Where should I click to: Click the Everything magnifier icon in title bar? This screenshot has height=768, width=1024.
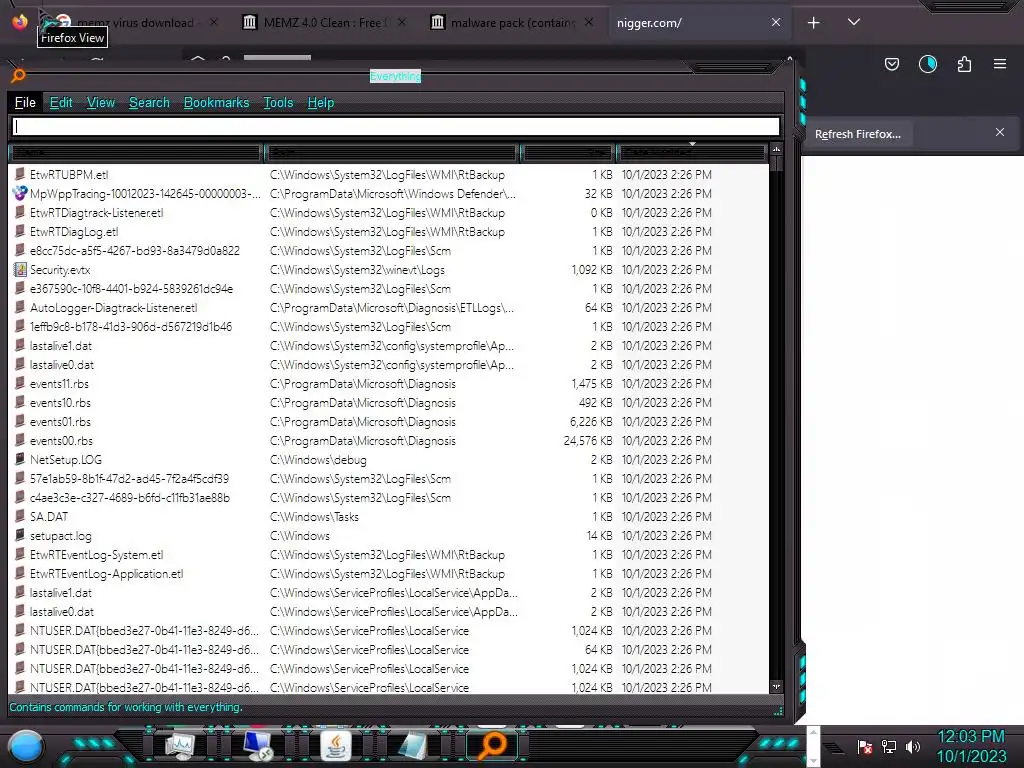pyautogui.click(x=18, y=76)
